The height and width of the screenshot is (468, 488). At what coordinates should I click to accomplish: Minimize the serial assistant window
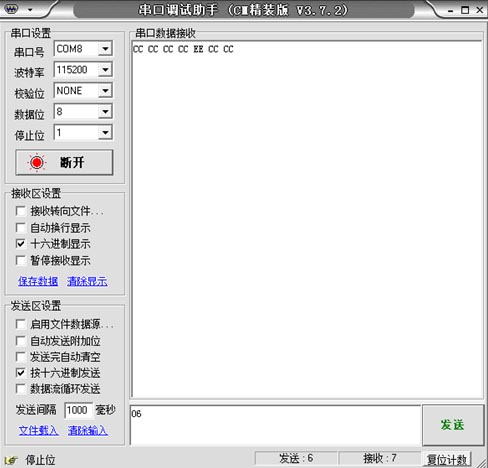tap(450, 11)
